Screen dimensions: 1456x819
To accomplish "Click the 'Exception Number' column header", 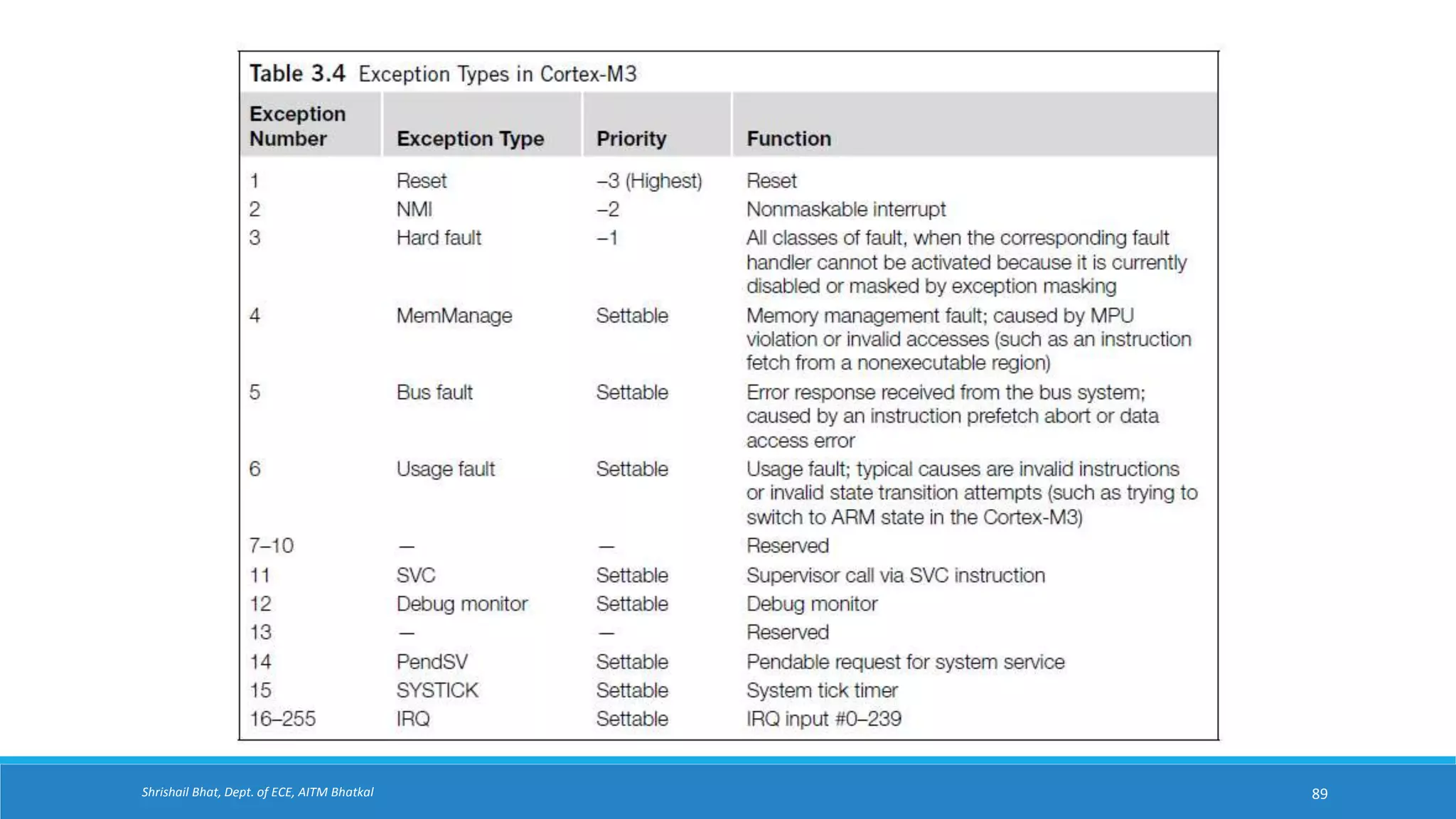I will click(297, 126).
